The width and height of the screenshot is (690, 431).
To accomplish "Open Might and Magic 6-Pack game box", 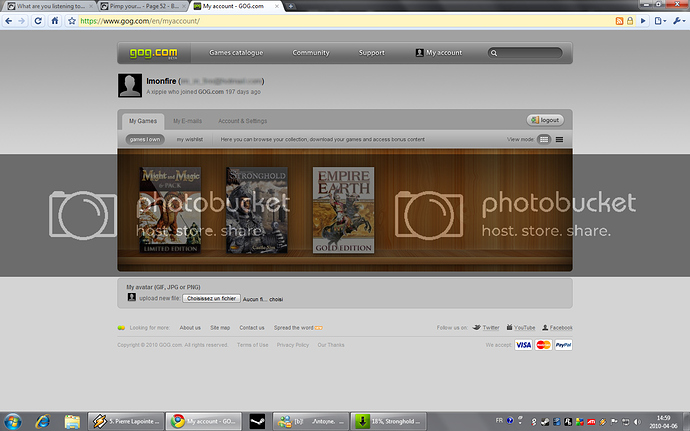I will coord(170,210).
